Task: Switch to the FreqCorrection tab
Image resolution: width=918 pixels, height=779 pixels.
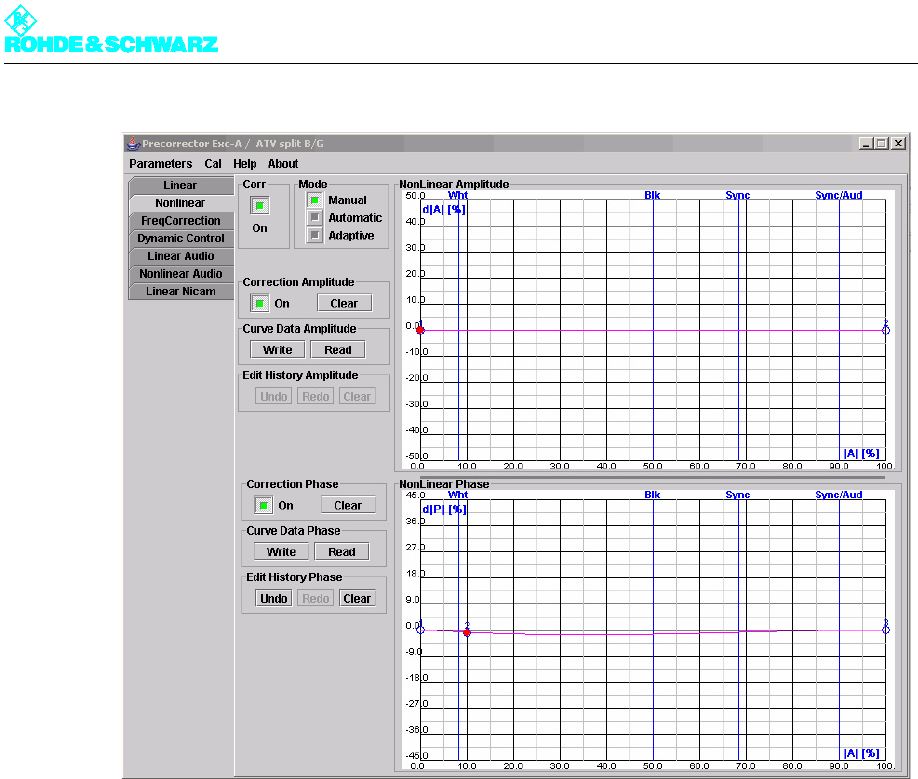Action: tap(180, 221)
